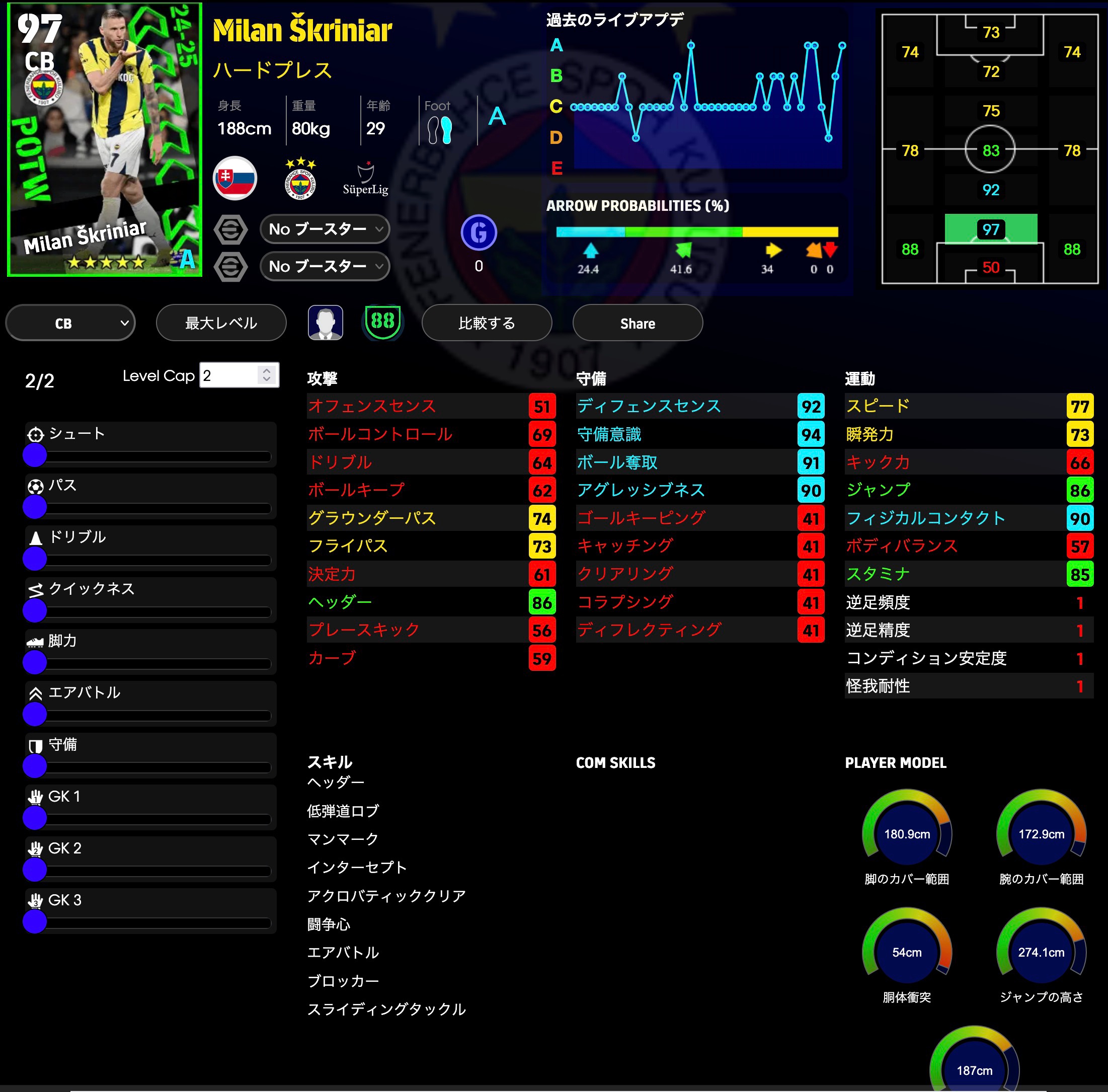Click the blue up arrow probability icon
1108x1092 pixels.
coord(590,250)
